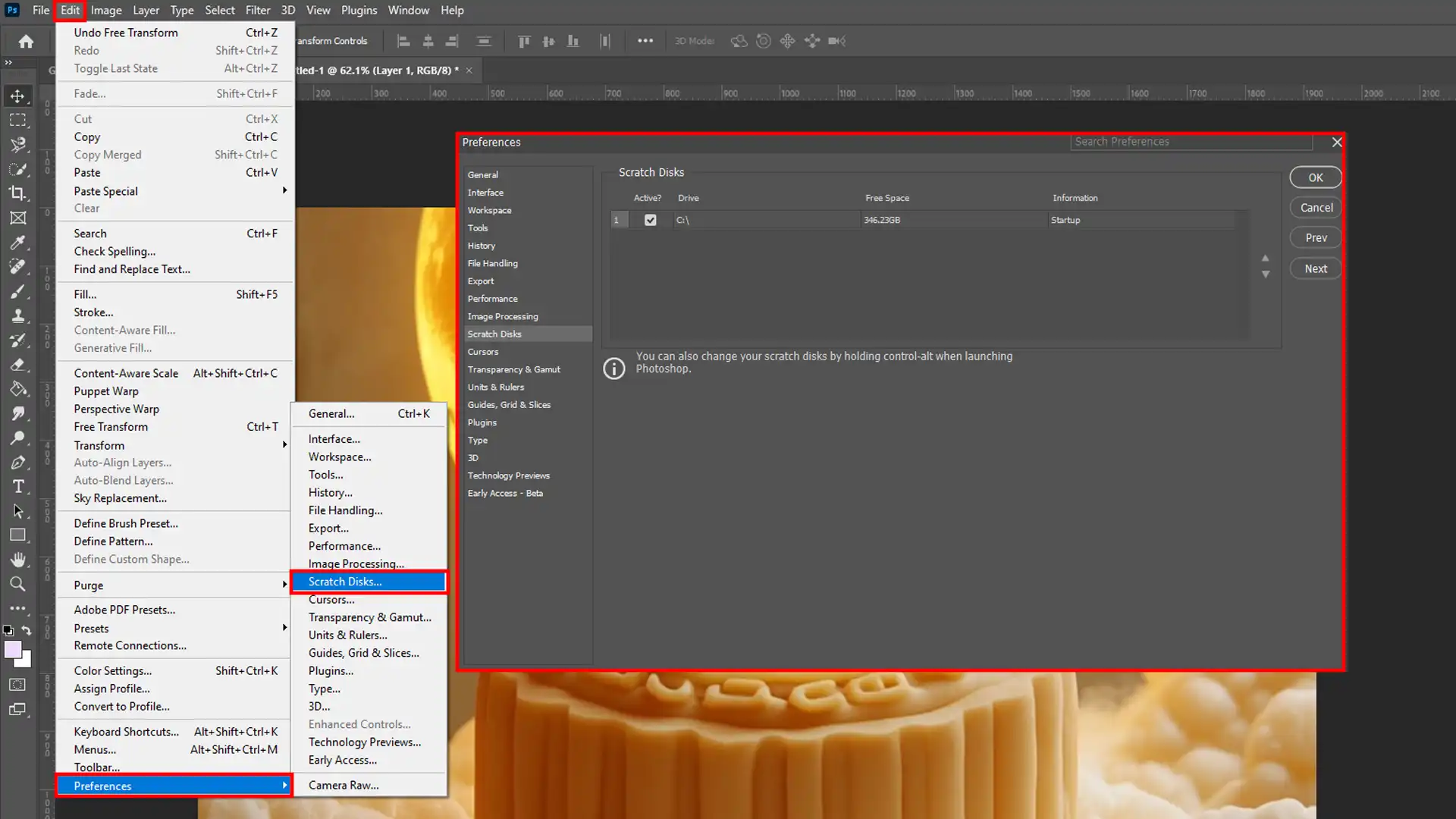The height and width of the screenshot is (819, 1456).
Task: Select the Rectangular Marquee tool
Action: pos(17,121)
